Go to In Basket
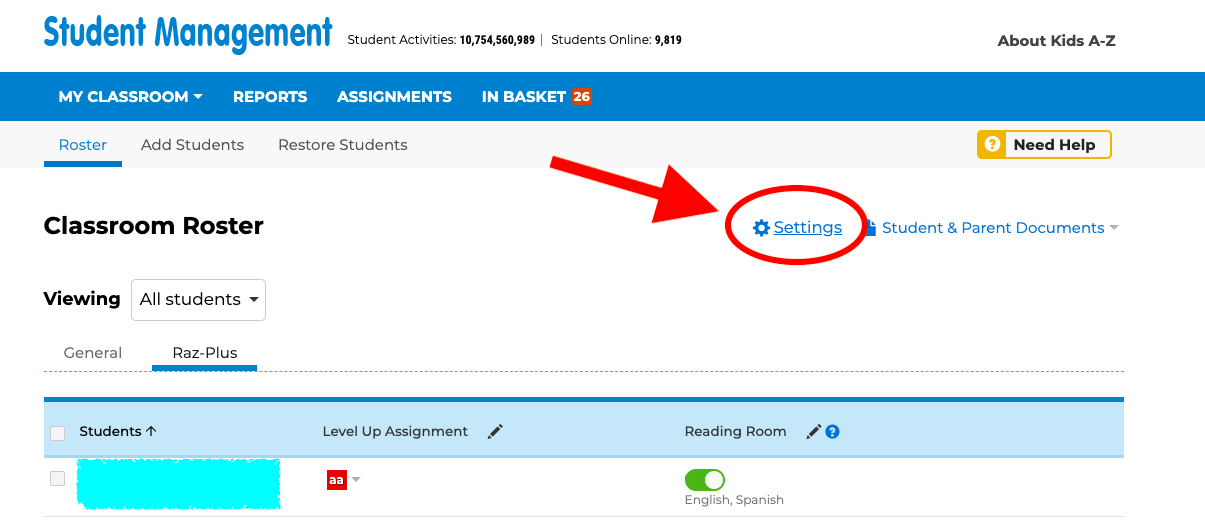The height and width of the screenshot is (528, 1205). 524,97
